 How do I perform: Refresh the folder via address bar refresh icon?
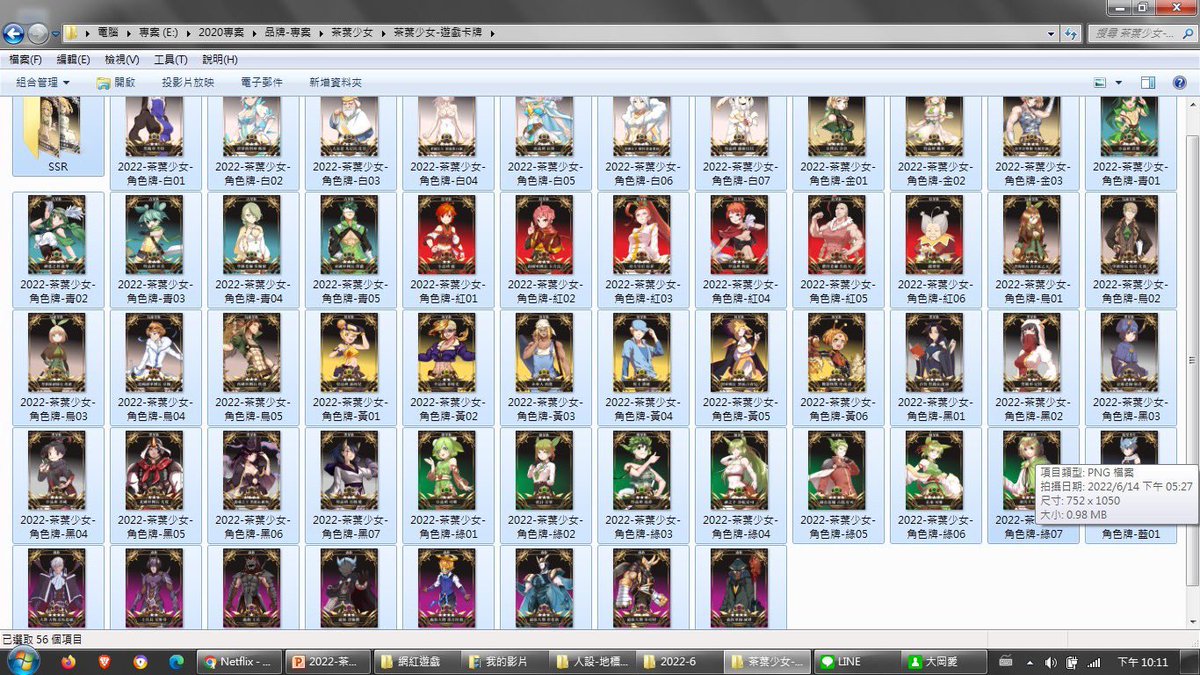click(1071, 33)
